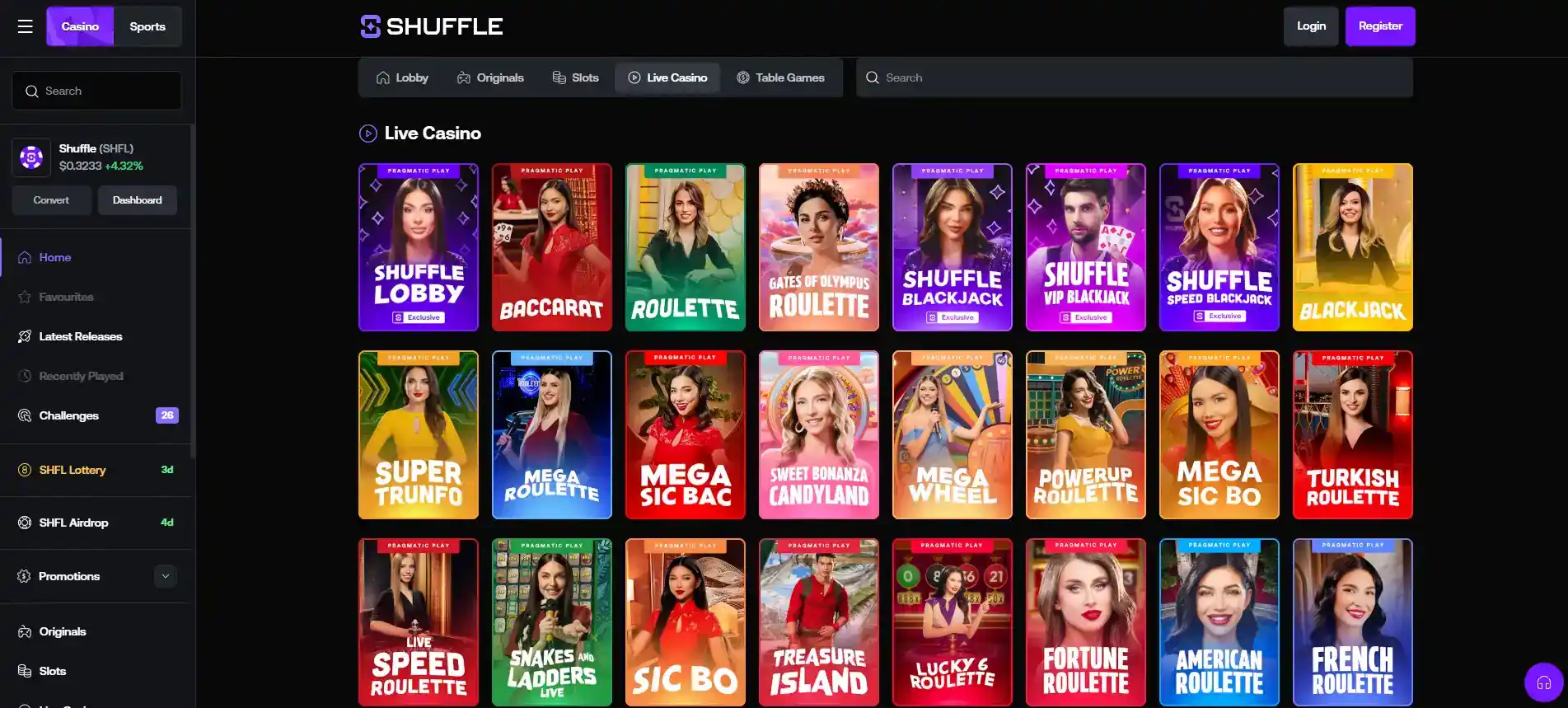The image size is (1568, 708).
Task: Click the Login button
Action: click(x=1311, y=26)
